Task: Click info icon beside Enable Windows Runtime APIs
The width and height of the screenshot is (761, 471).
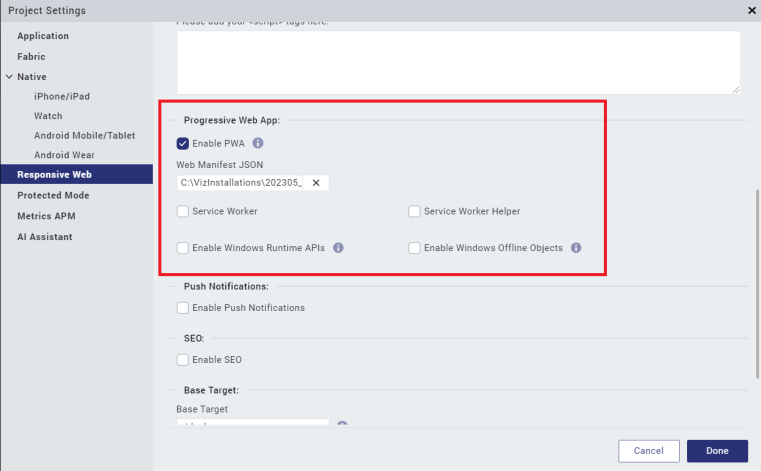Action: coord(338,248)
